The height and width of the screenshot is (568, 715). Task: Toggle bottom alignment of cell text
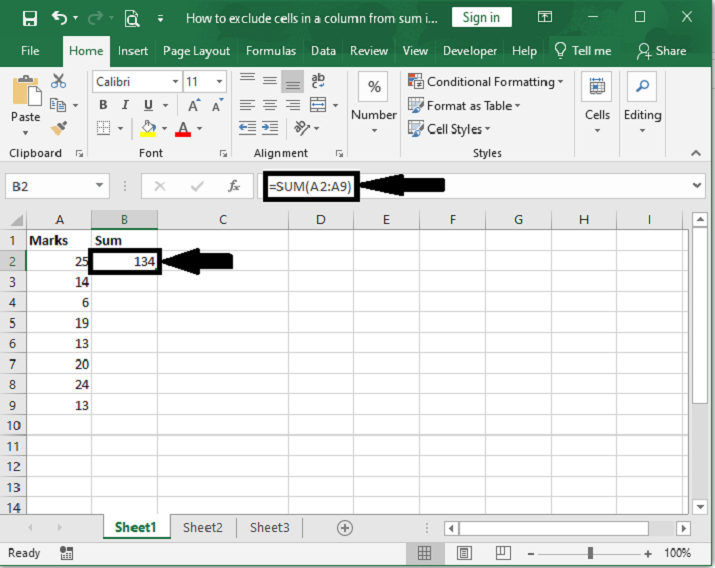point(292,82)
